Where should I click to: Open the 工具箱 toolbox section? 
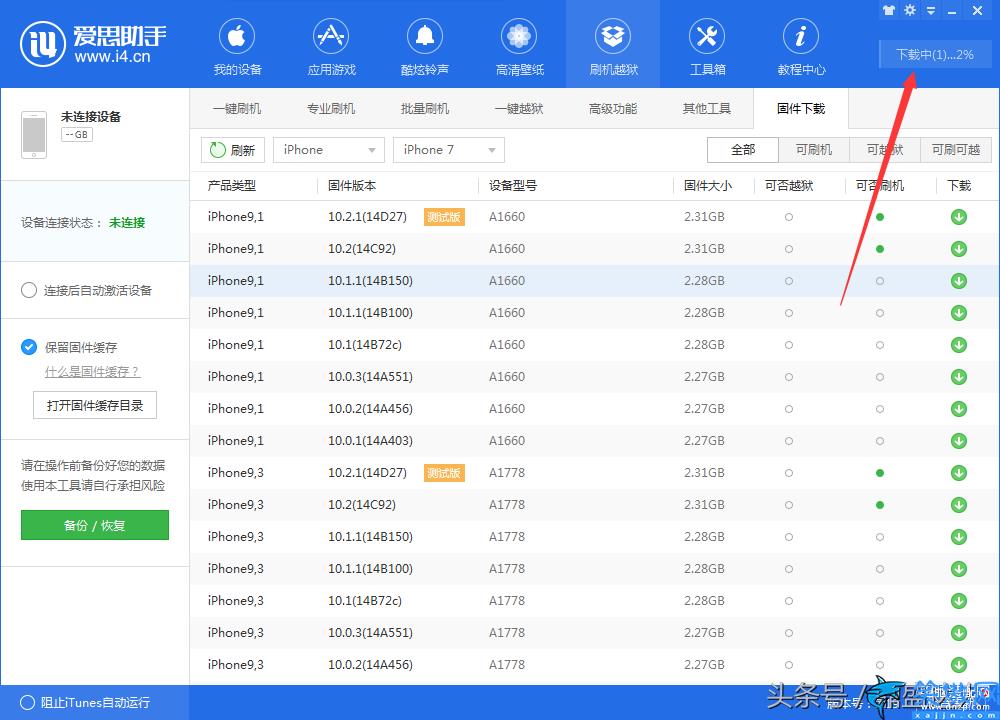[707, 47]
